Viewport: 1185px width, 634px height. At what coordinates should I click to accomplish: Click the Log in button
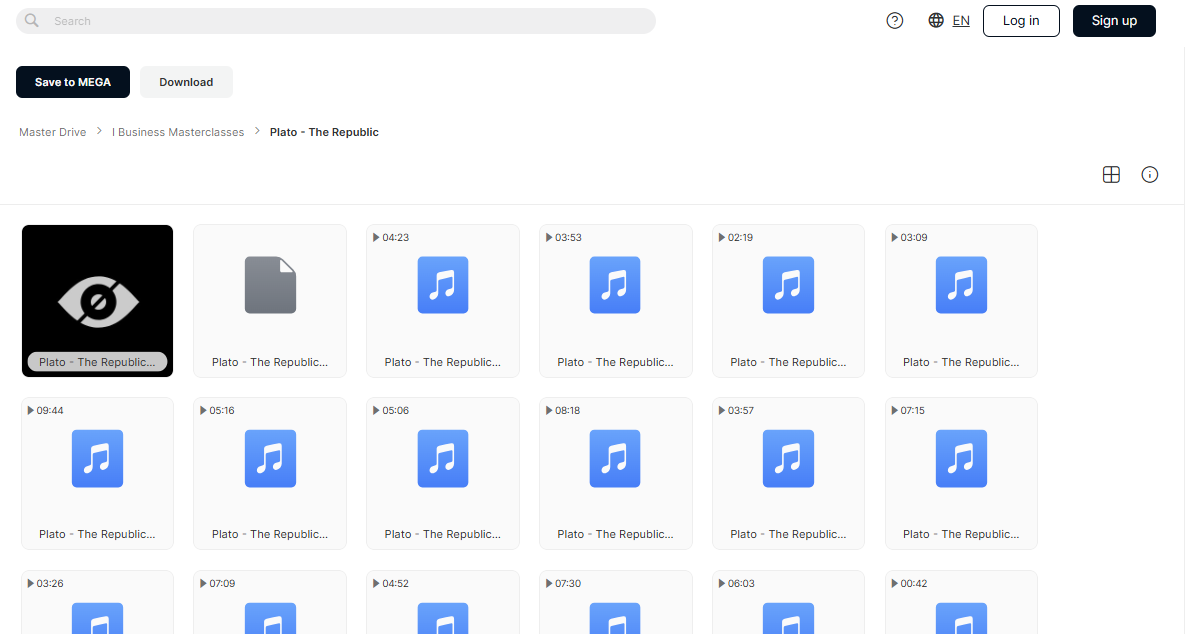coord(1021,21)
